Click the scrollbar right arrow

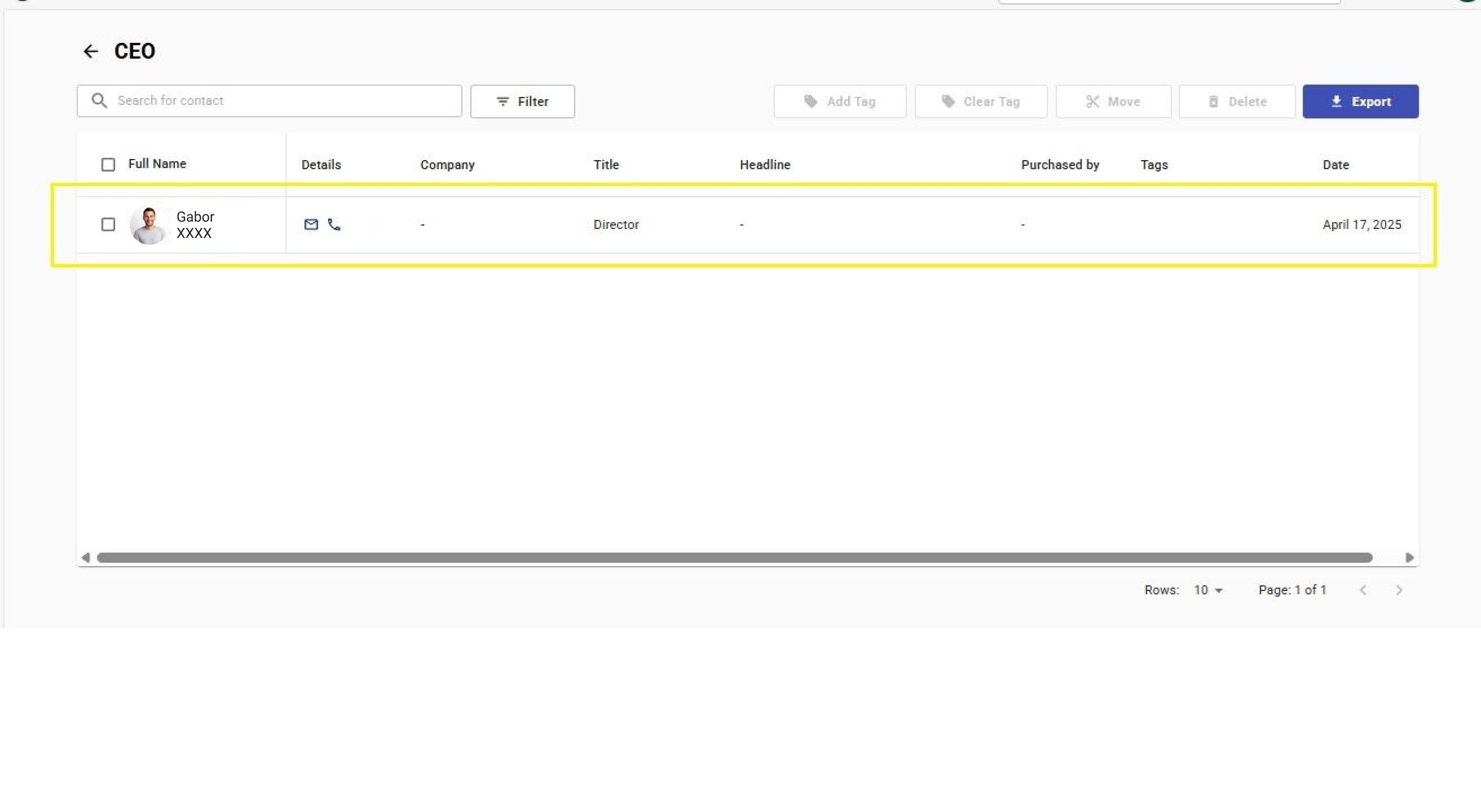[x=1409, y=558]
